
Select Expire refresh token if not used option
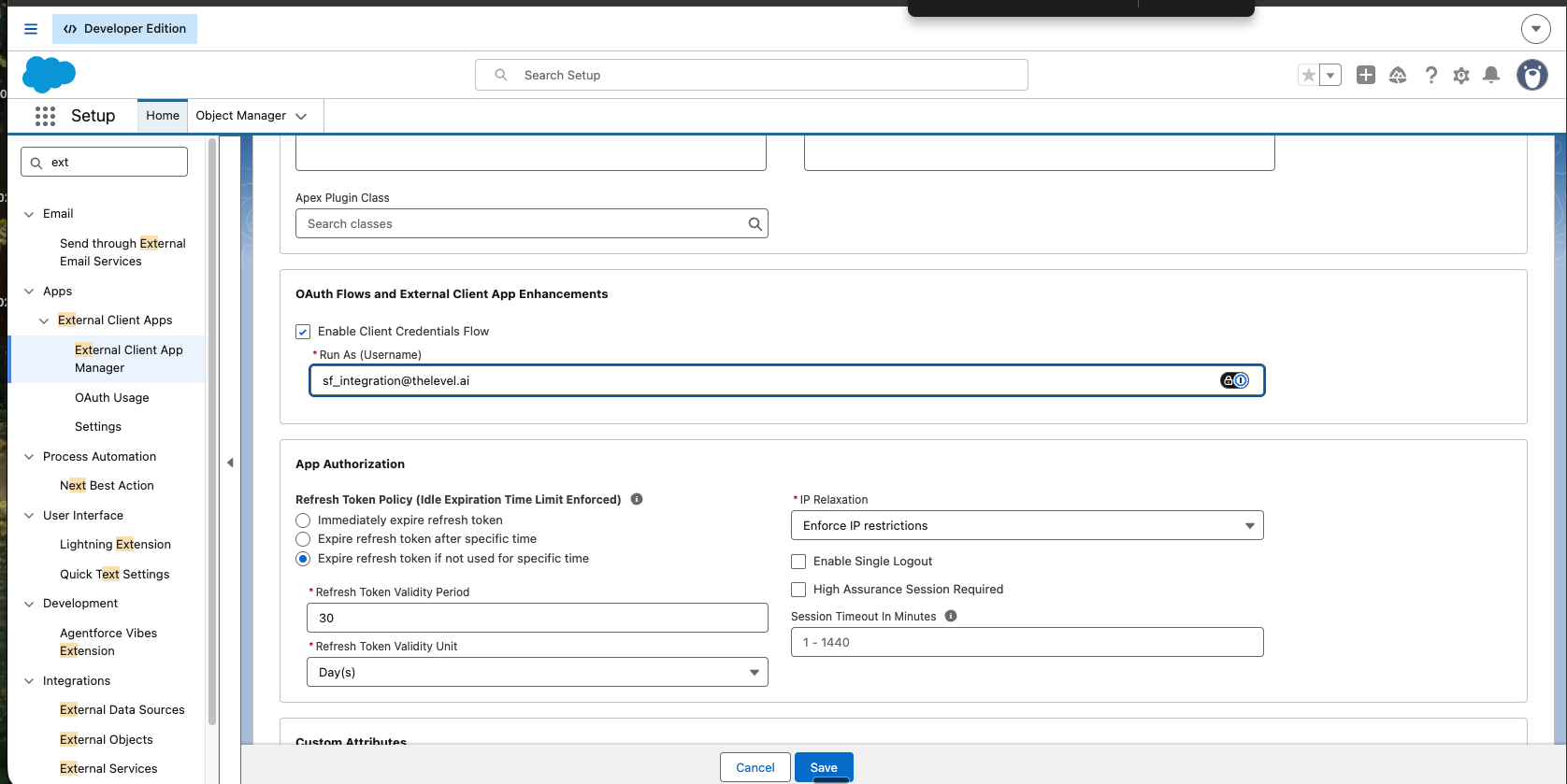click(x=303, y=559)
